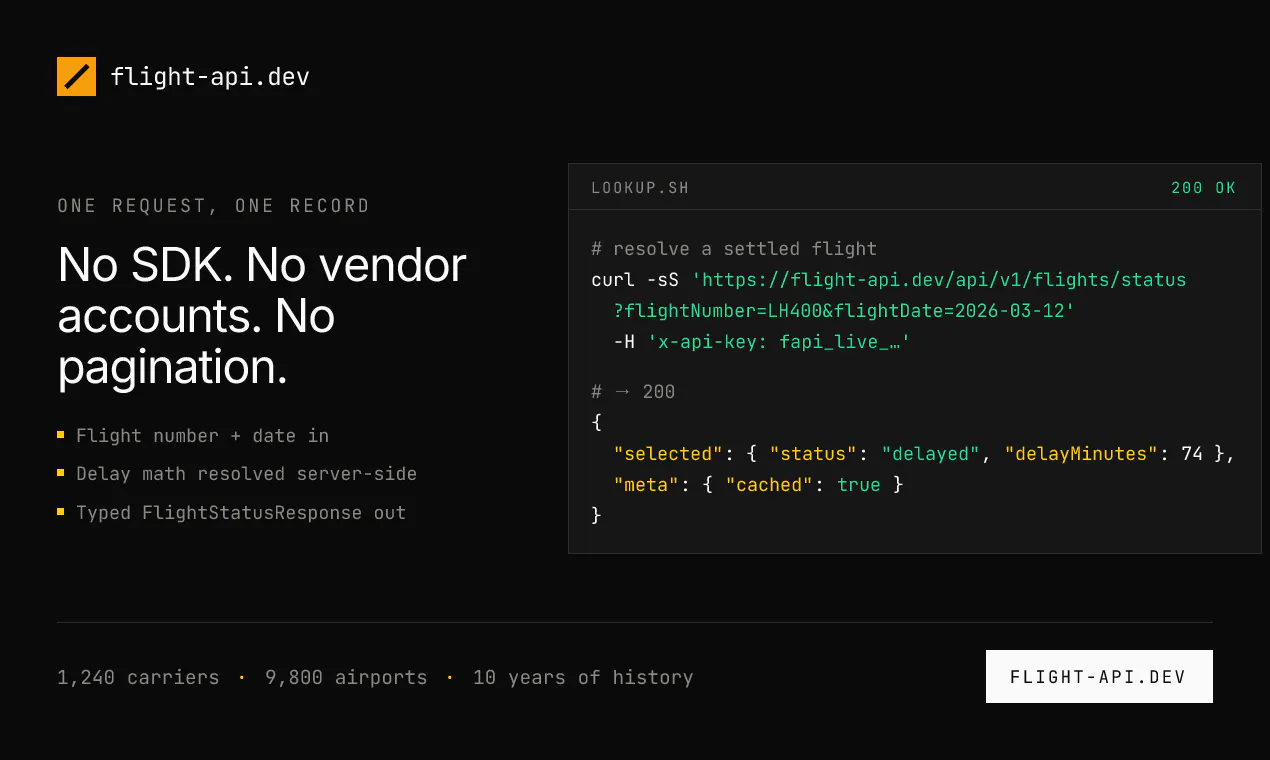Click the '# resolve a settled flight' comment
Viewport: 1270px width, 760px height.
734,249
